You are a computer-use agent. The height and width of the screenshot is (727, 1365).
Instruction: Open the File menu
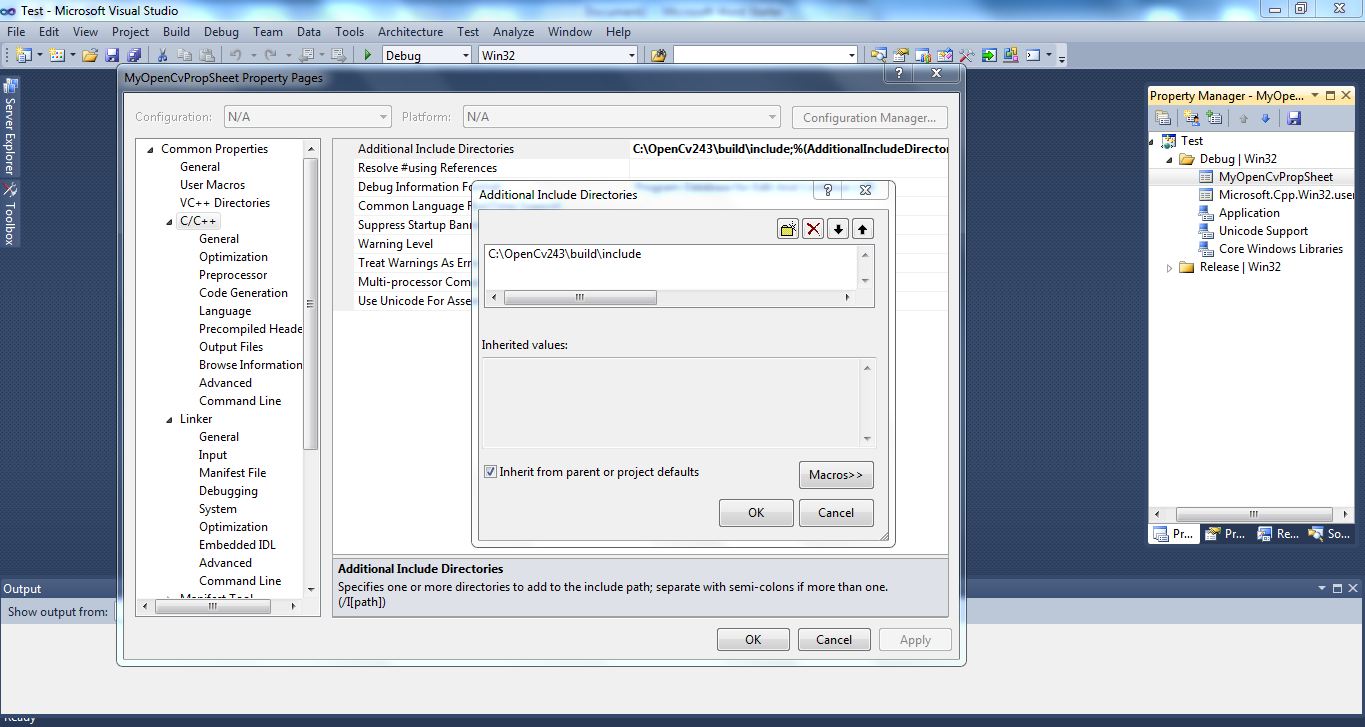pos(16,31)
